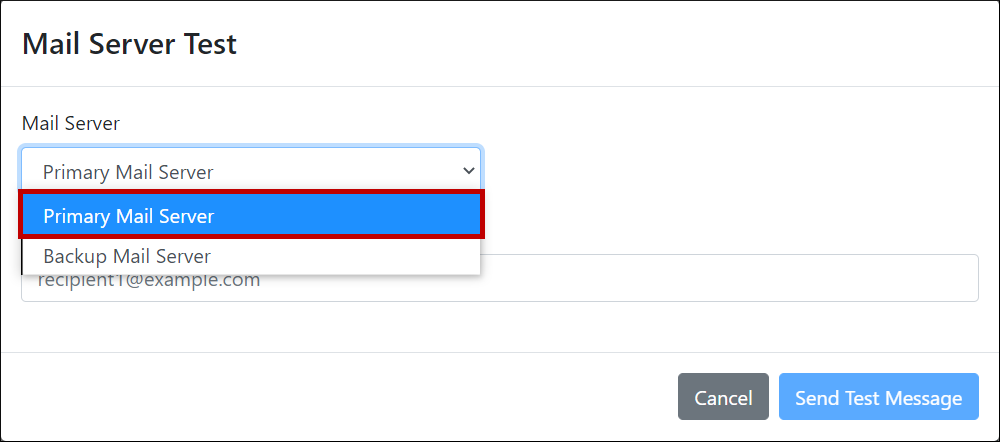
Task: Click the Mail Server field label
Action: click(x=70, y=124)
